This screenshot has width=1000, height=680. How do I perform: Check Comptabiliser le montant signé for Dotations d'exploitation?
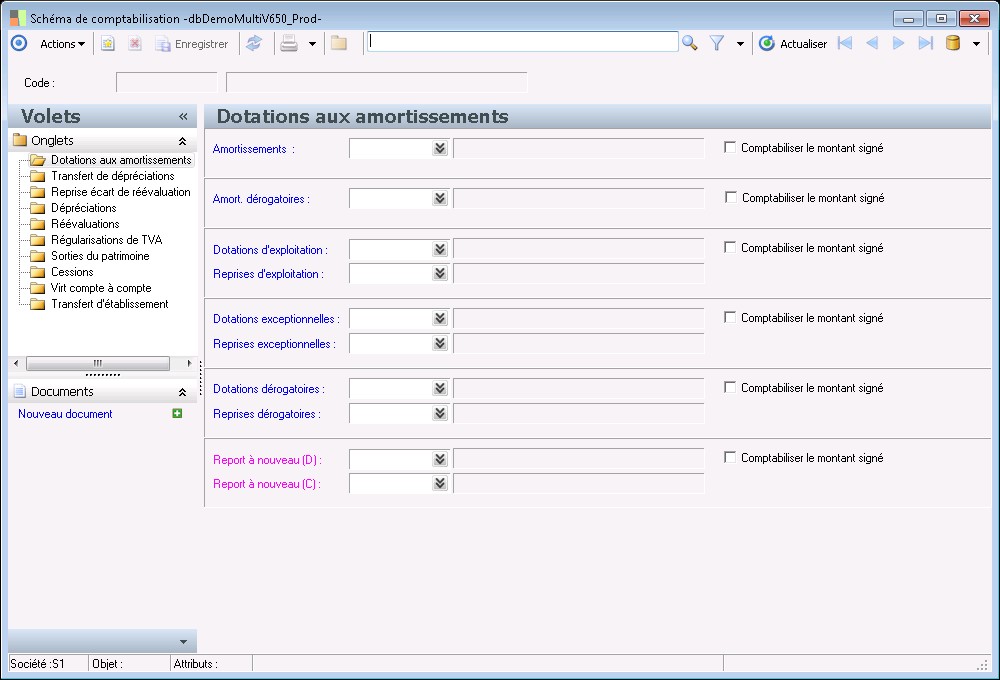(x=730, y=247)
